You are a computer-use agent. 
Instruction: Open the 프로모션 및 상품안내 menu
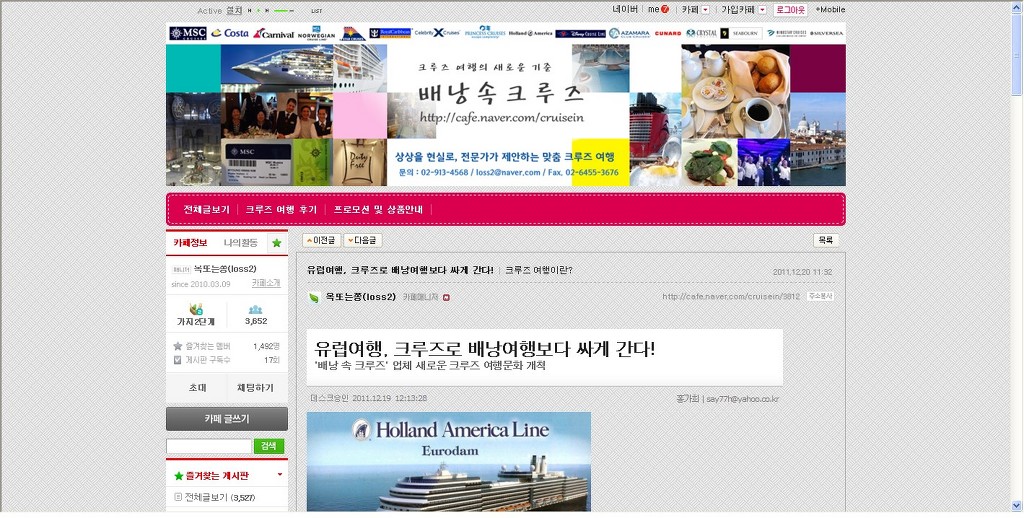pos(378,210)
